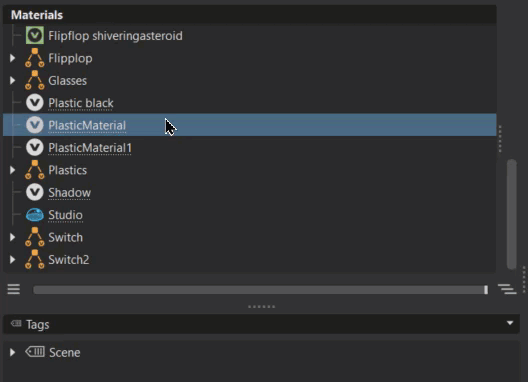Click the materials list vertical scrollbar
Image resolution: width=528 pixels, height=382 pixels.
[x=512, y=214]
